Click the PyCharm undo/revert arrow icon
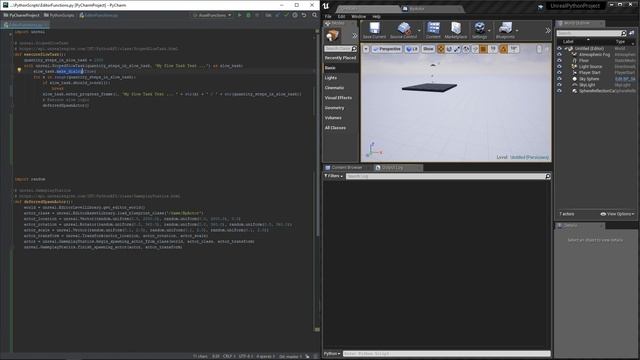640x360 pixels. tap(304, 15)
